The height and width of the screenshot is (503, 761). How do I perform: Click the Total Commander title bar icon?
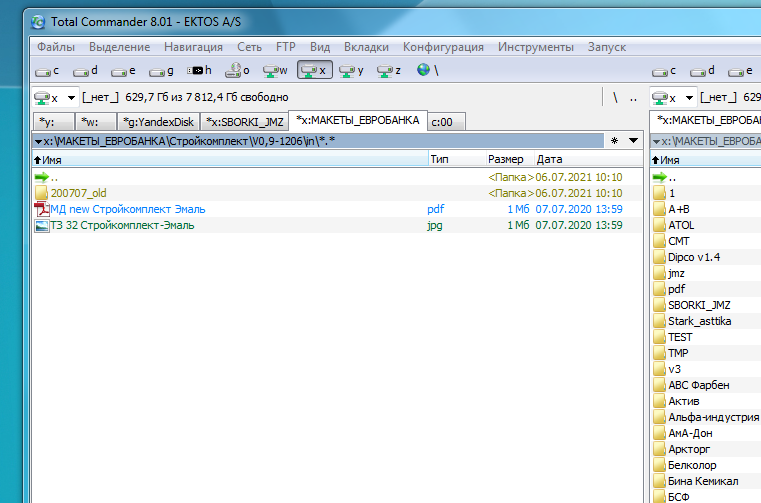click(38, 22)
